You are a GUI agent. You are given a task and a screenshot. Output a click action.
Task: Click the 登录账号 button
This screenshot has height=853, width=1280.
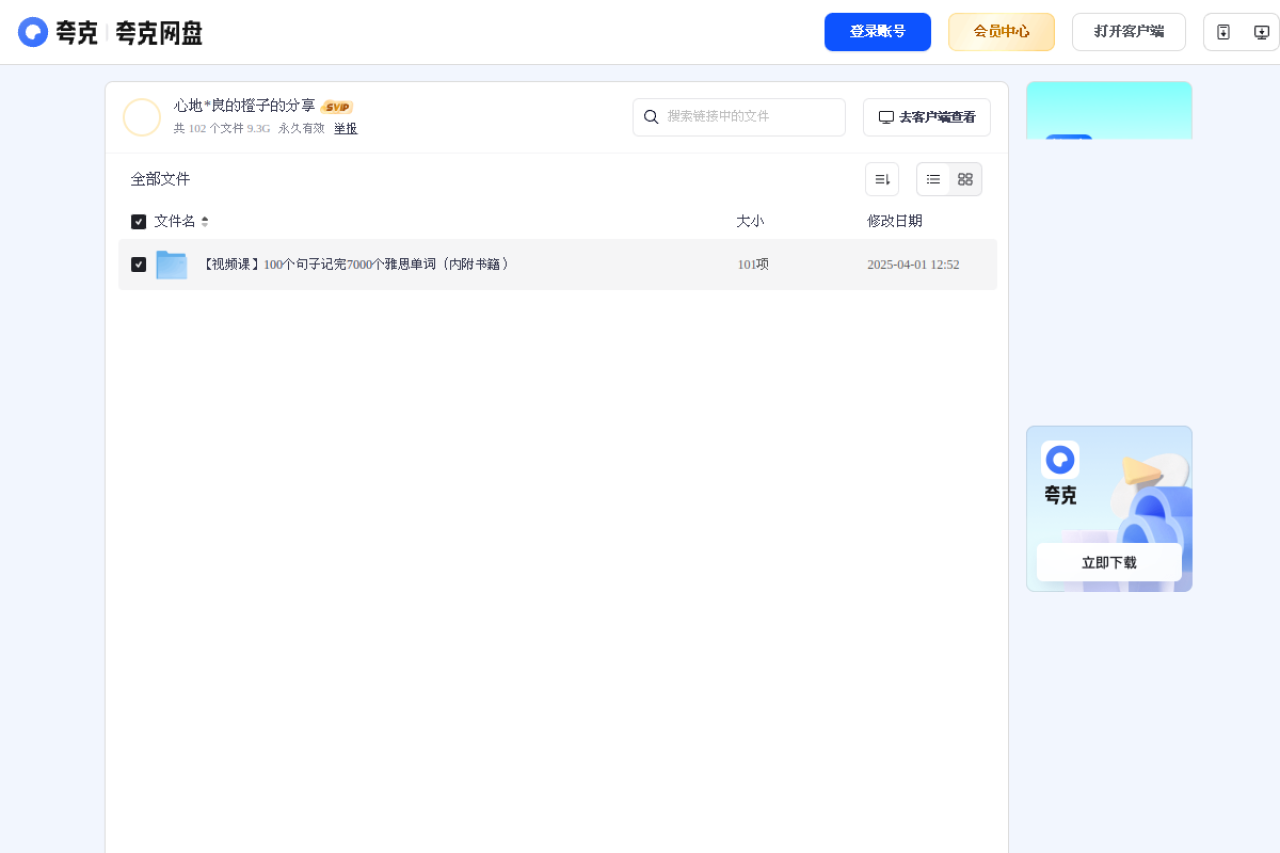pyautogui.click(x=877, y=31)
